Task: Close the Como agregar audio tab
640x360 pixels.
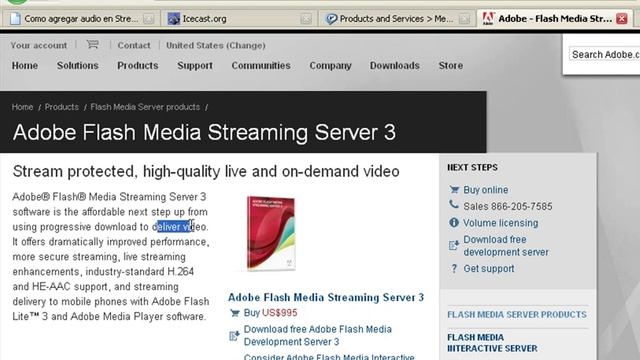Action: coord(149,18)
